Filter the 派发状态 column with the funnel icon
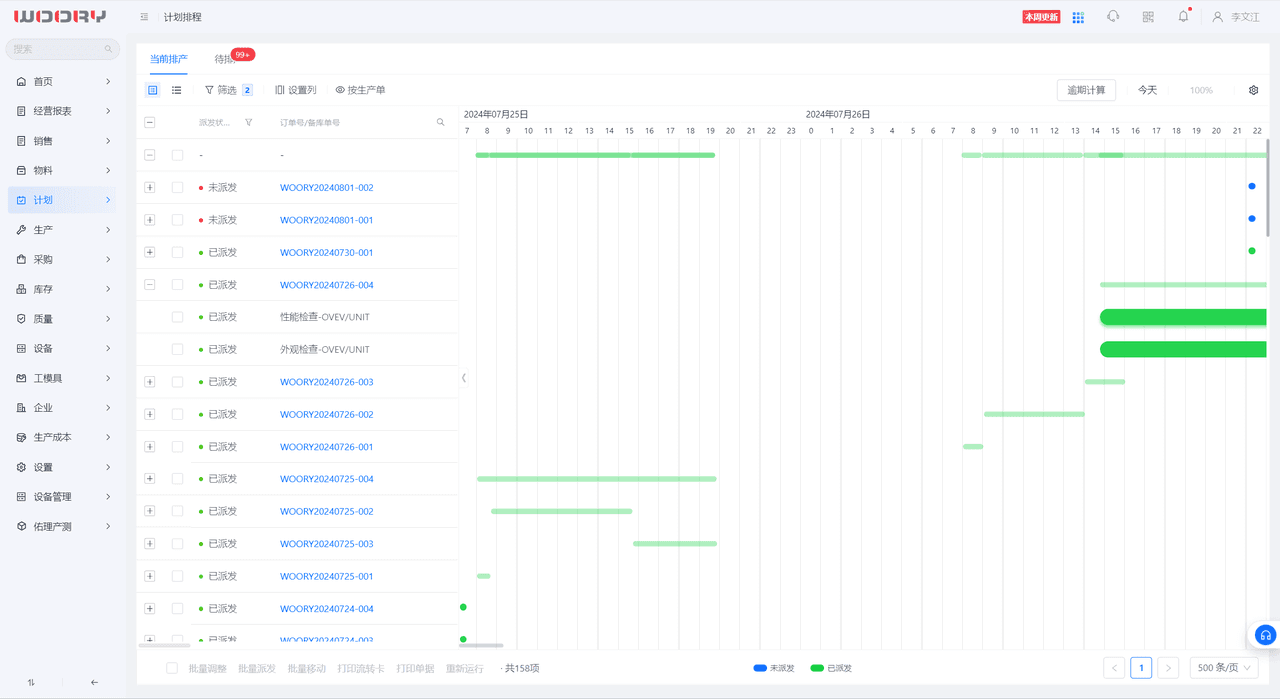The height and width of the screenshot is (699, 1280). coord(249,122)
